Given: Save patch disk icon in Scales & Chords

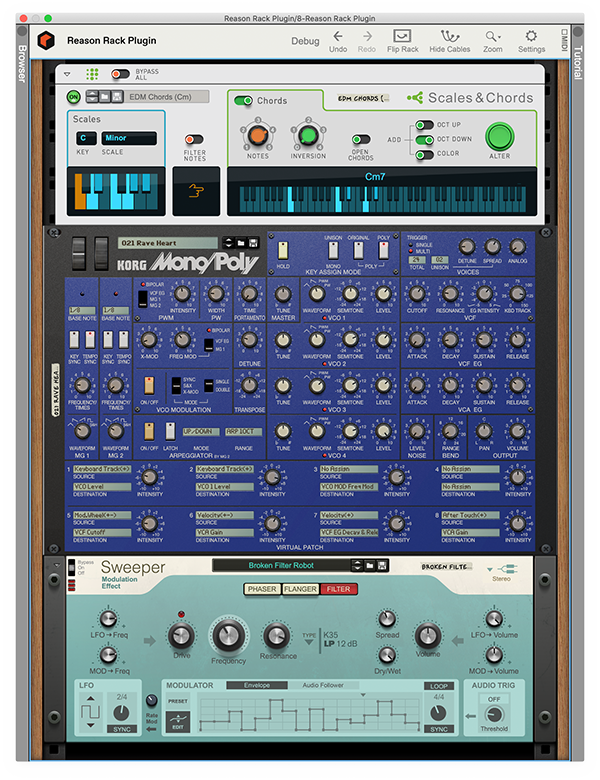Looking at the screenshot, I should (x=117, y=97).
